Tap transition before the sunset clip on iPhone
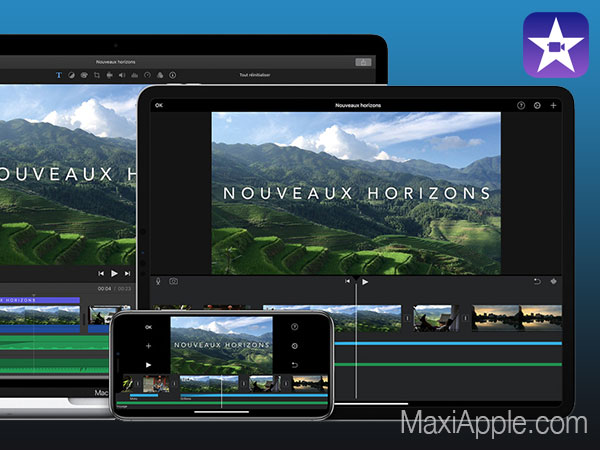 (x=286, y=384)
